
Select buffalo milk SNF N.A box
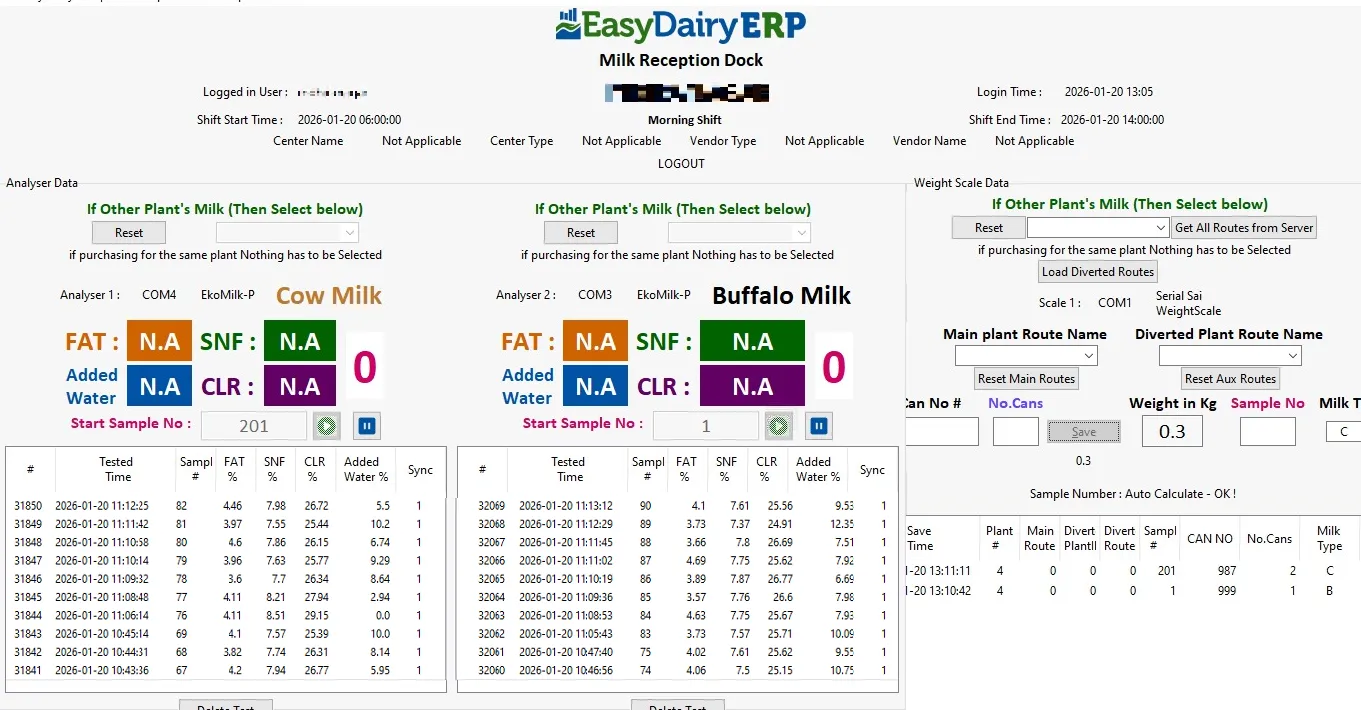(752, 341)
